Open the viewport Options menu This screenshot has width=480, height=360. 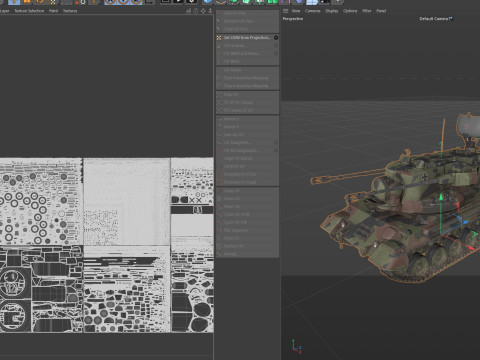point(350,11)
